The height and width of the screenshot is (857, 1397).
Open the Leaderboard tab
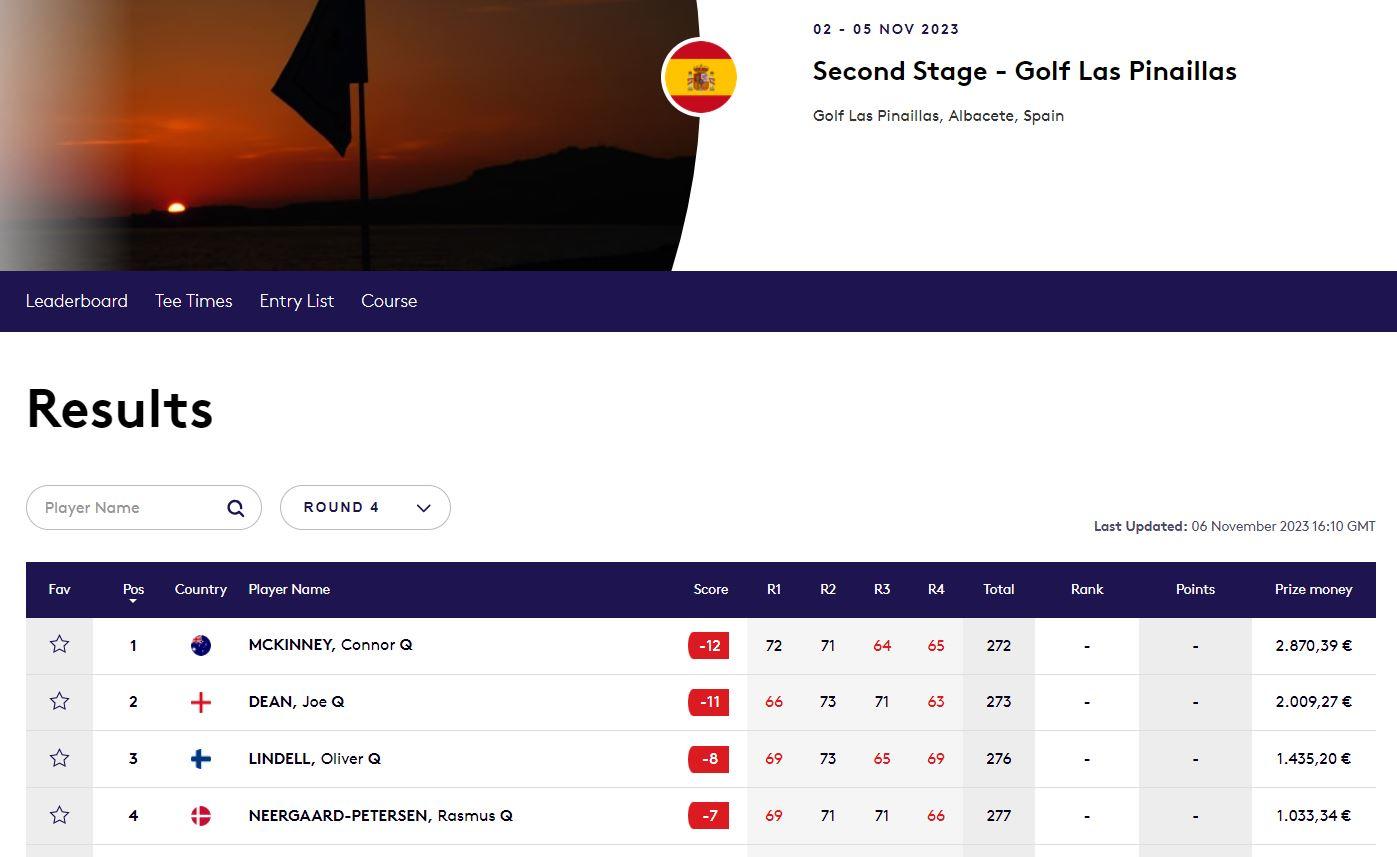77,301
